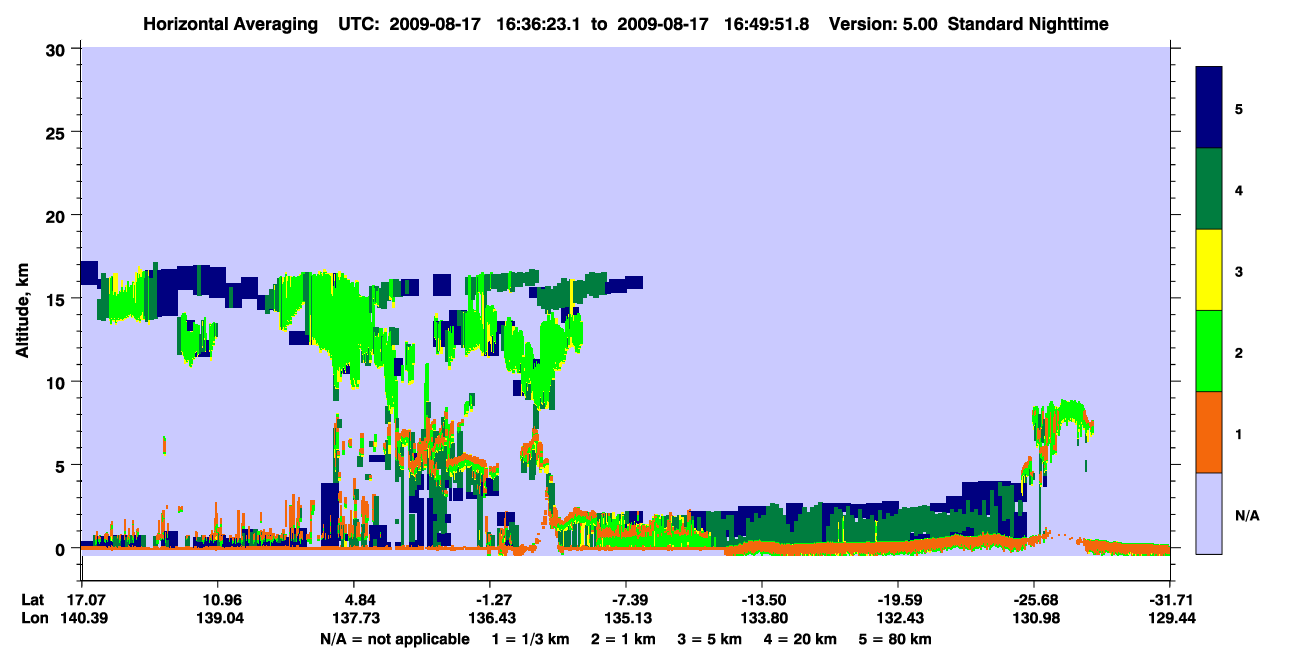This screenshot has height=667, width=1300.
Task: Click latitude value -19.59
Action: coord(898,599)
